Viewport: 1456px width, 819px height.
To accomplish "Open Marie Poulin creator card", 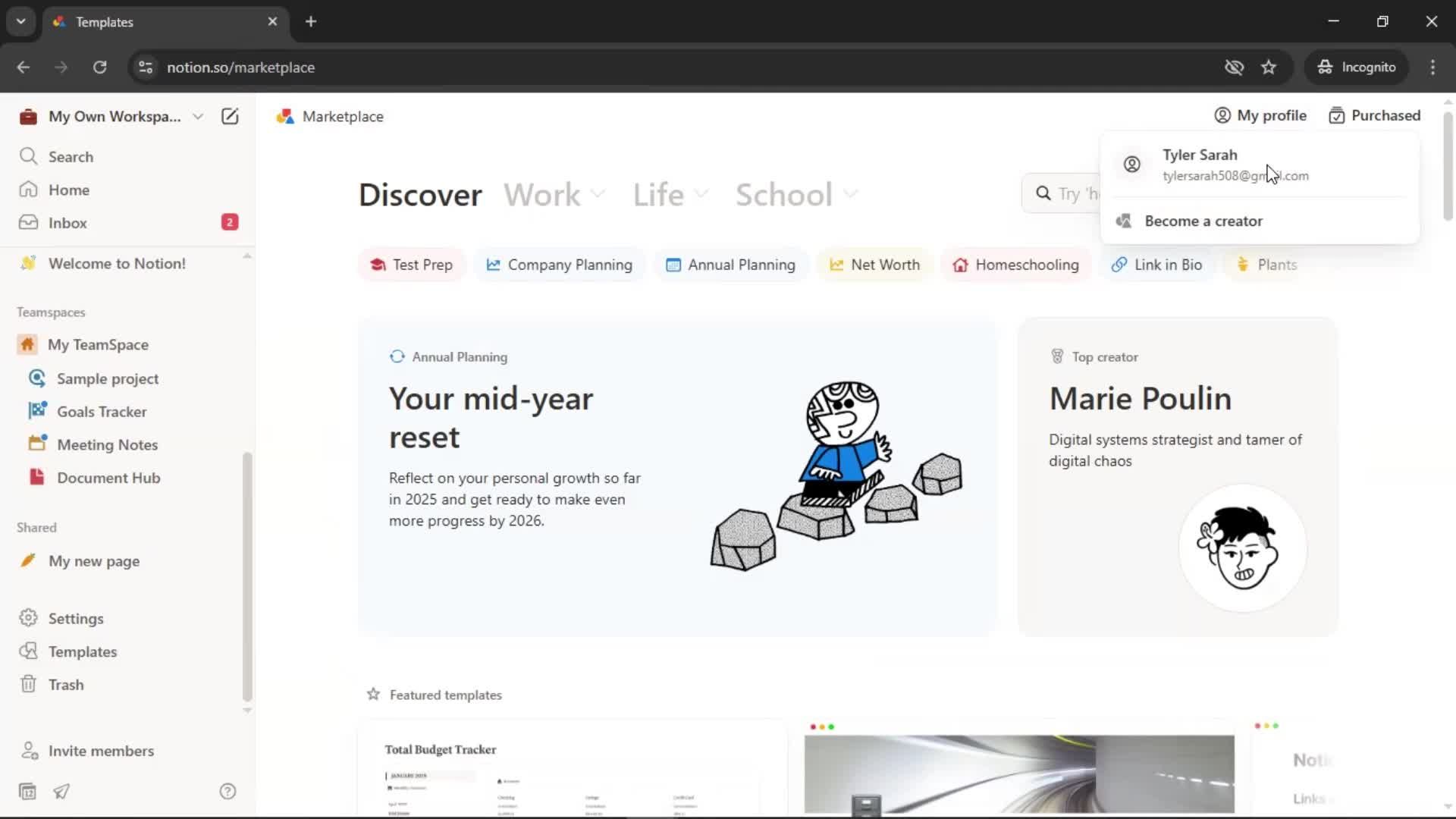I will click(1178, 477).
